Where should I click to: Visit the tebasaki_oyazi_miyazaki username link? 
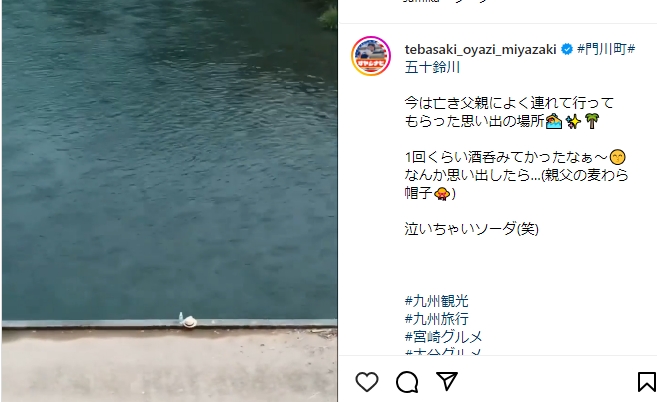[481, 49]
